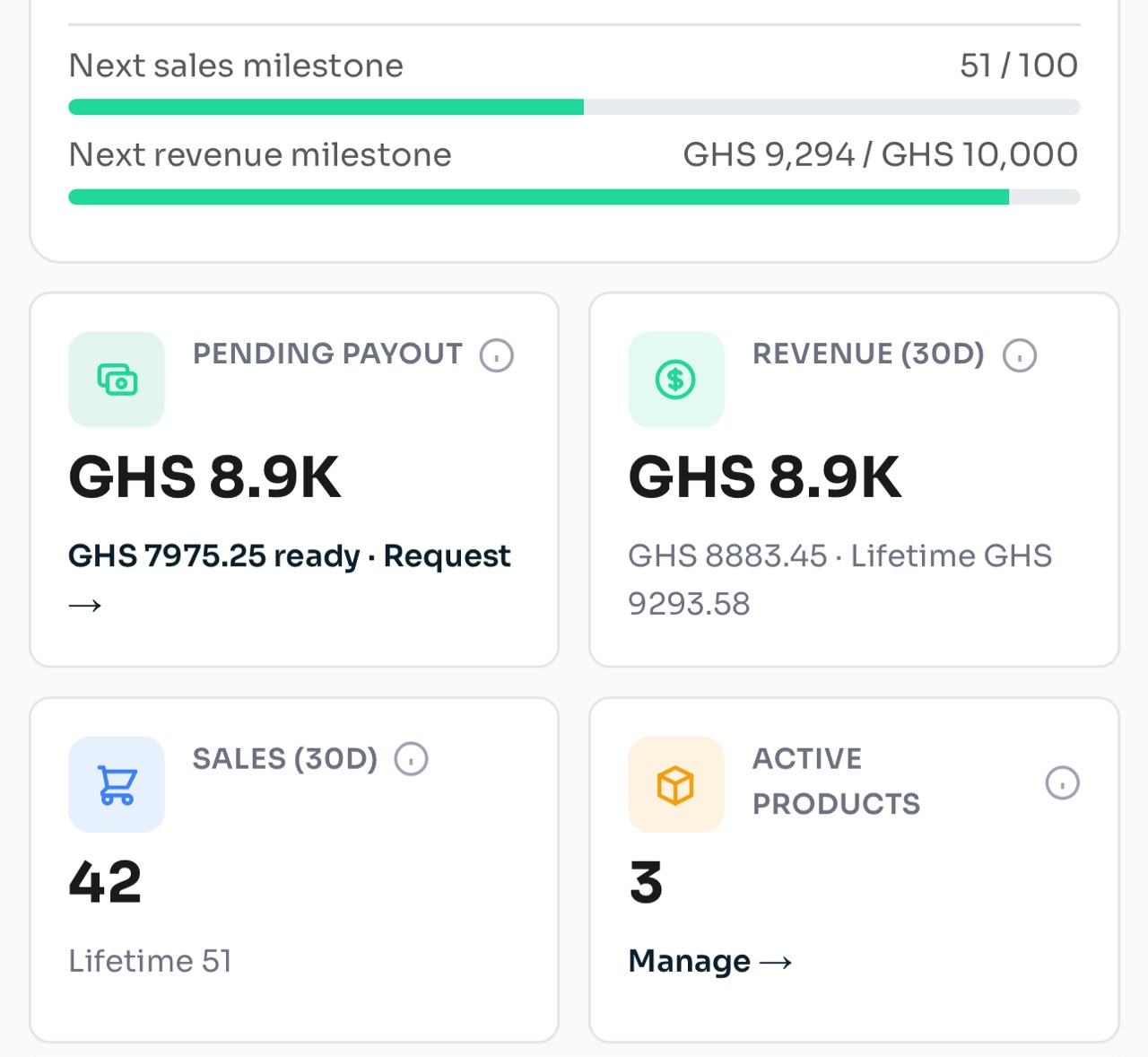Click the Pending Payout GHS 8.9K amount

[204, 476]
